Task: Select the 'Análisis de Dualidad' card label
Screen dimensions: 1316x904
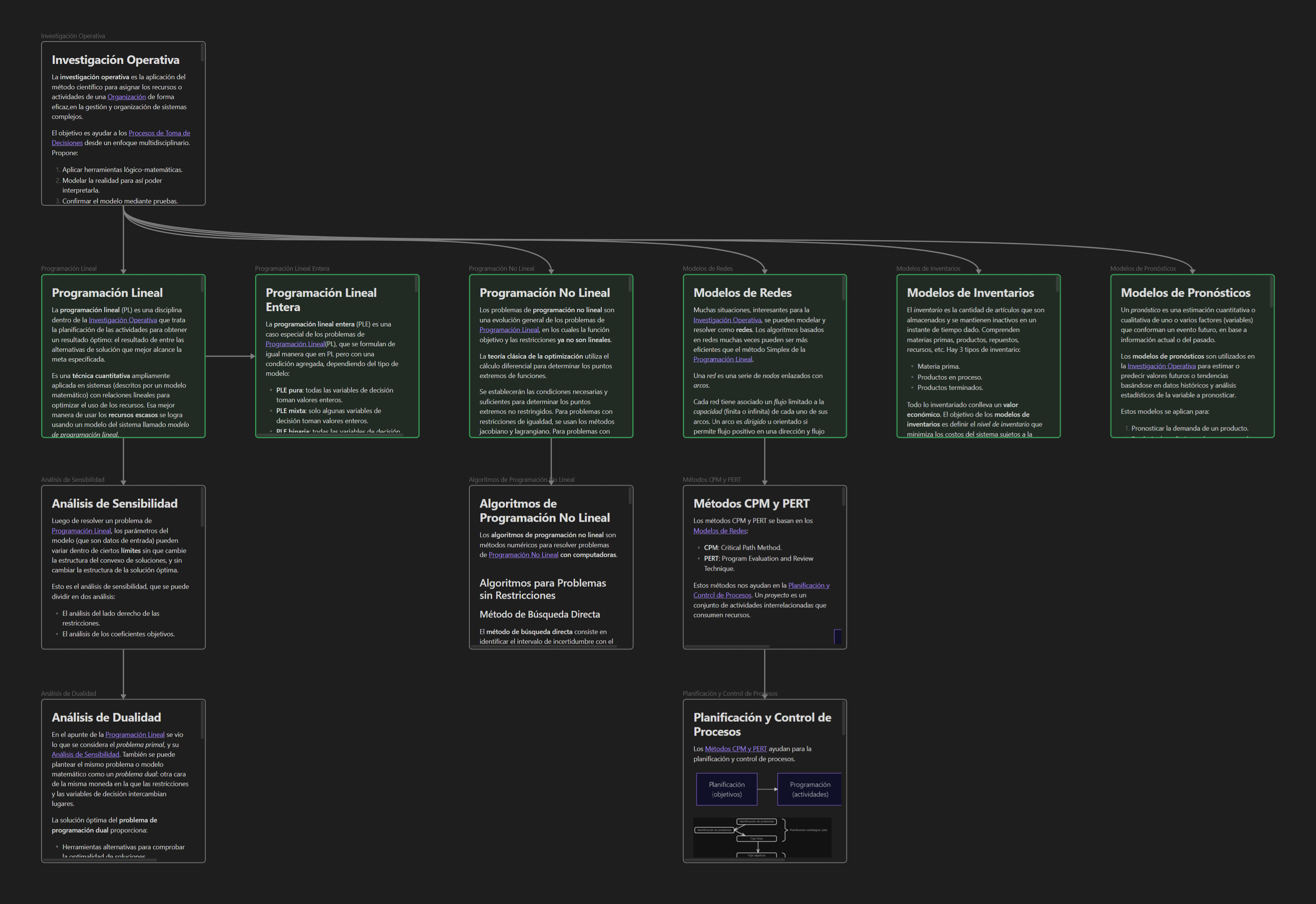Action: 68,694
